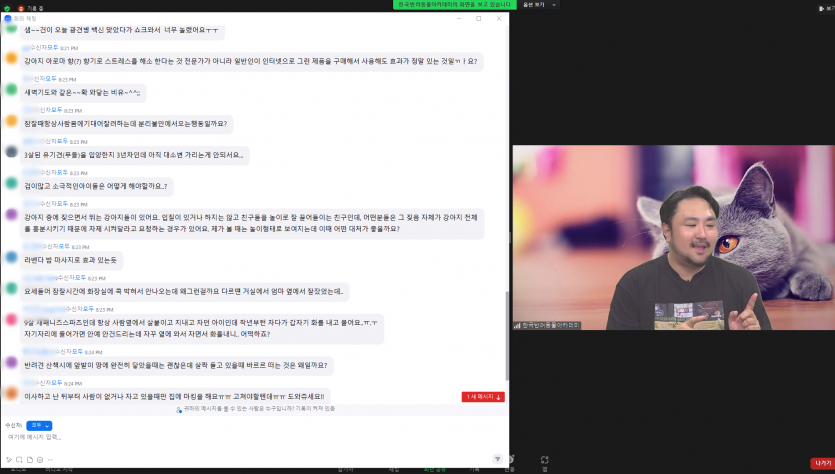Open the 모두 recipient dropdown
835x474 pixels.
[x=39, y=426]
